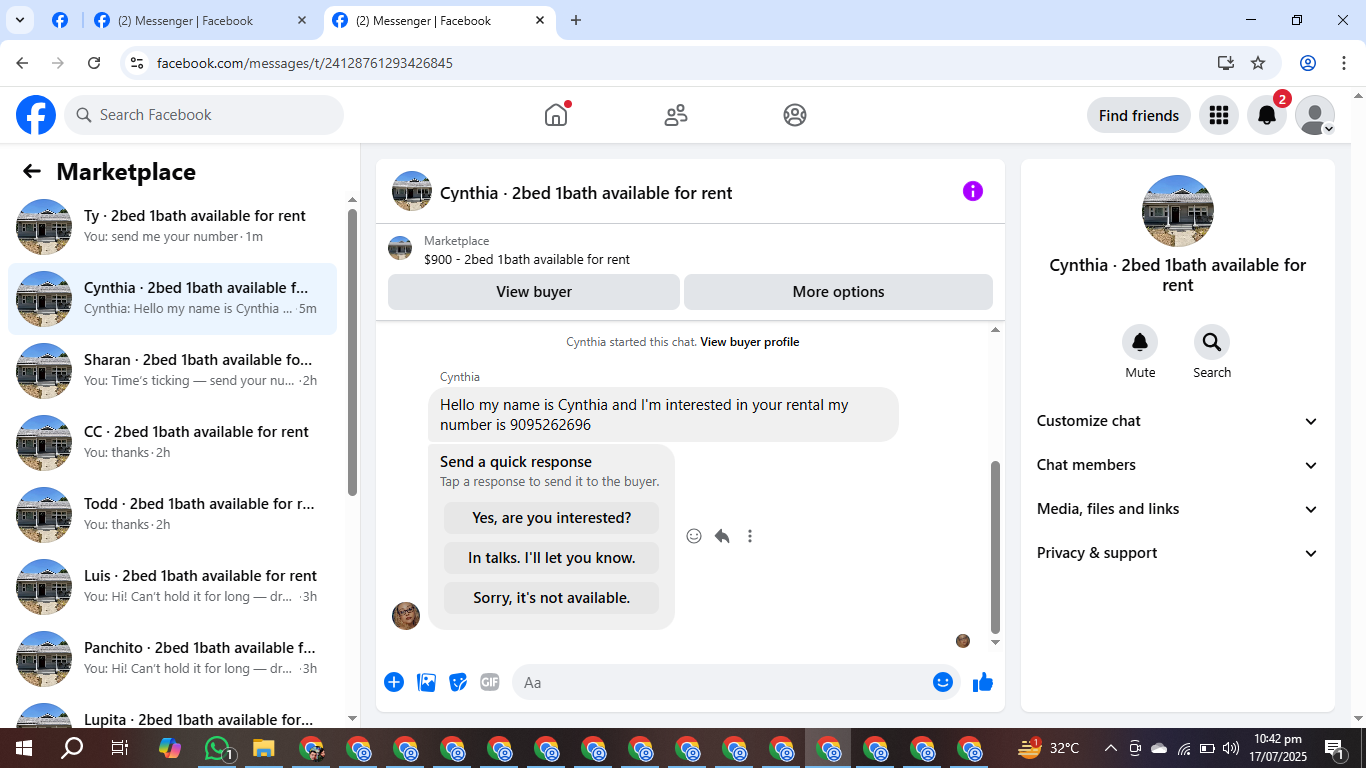Image resolution: width=1366 pixels, height=768 pixels.
Task: Open Windows taskbar search
Action: 72,748
